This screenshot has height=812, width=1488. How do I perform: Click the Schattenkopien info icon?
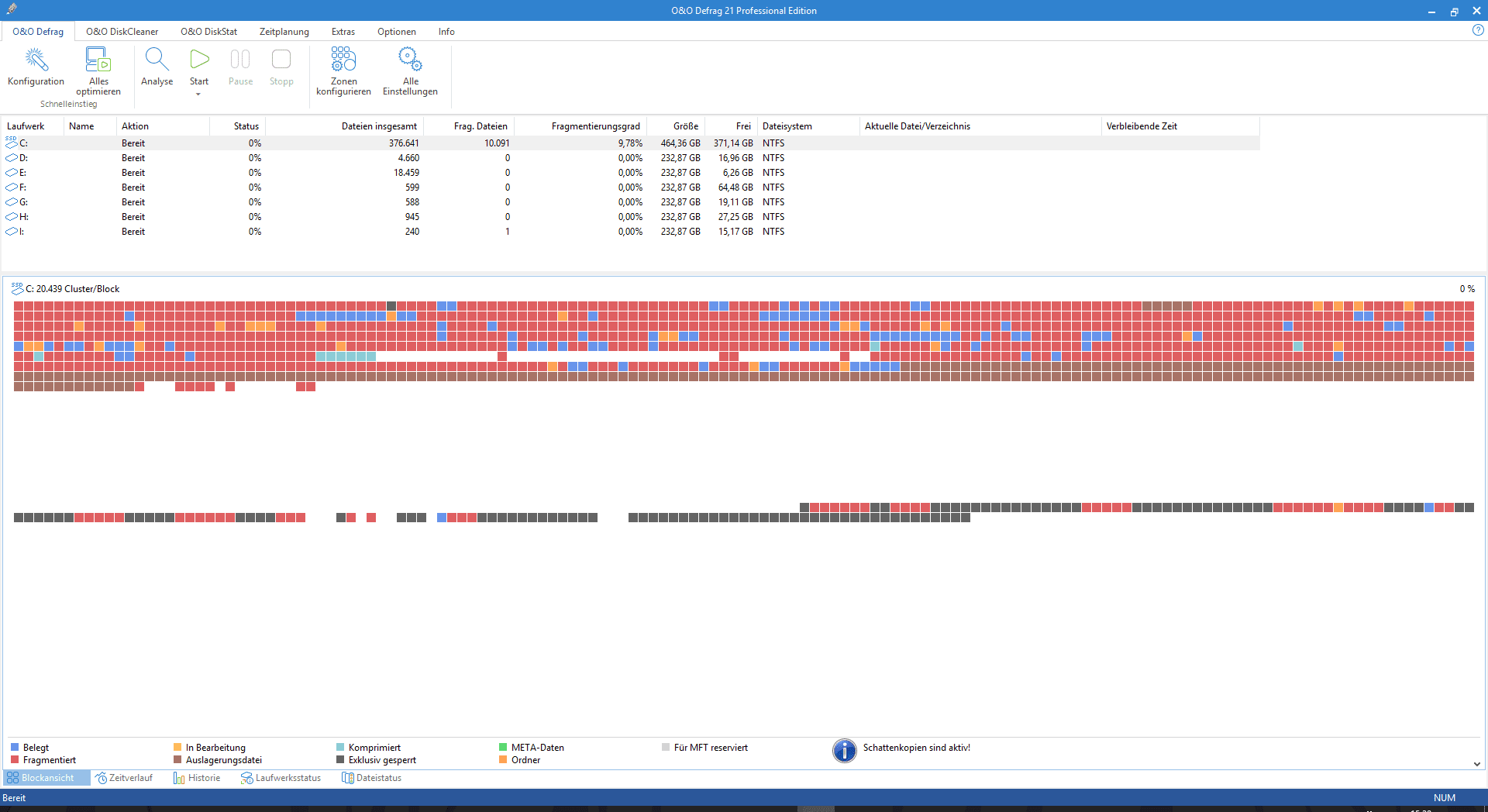coord(845,750)
